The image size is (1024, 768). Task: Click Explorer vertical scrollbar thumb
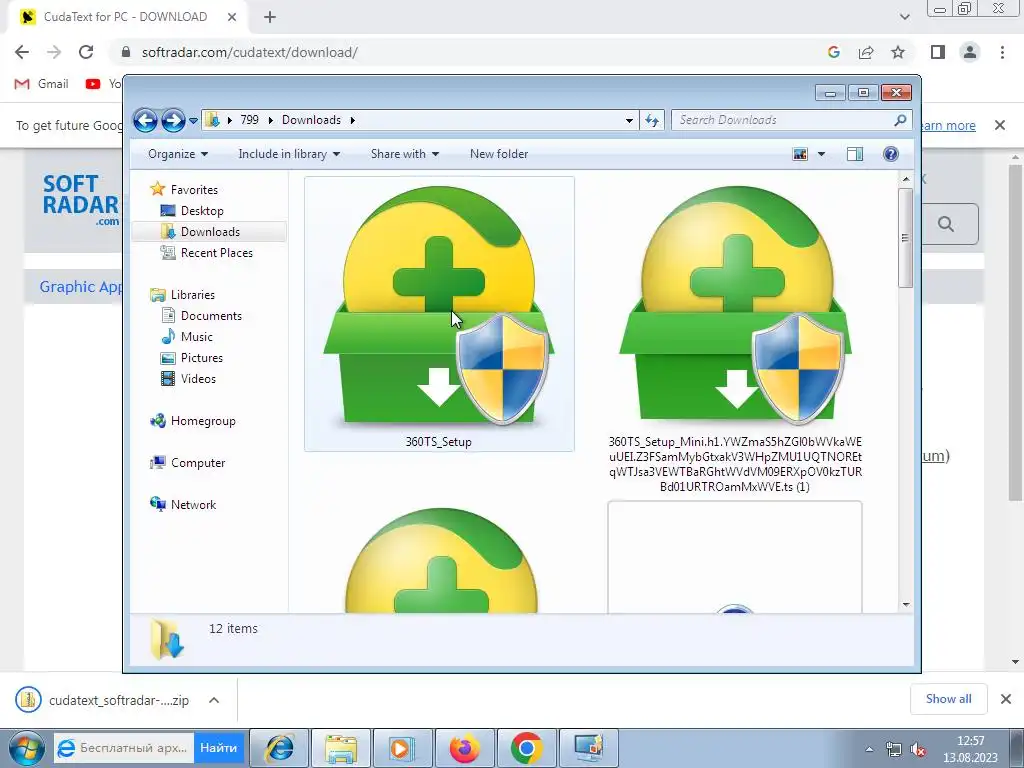(905, 238)
